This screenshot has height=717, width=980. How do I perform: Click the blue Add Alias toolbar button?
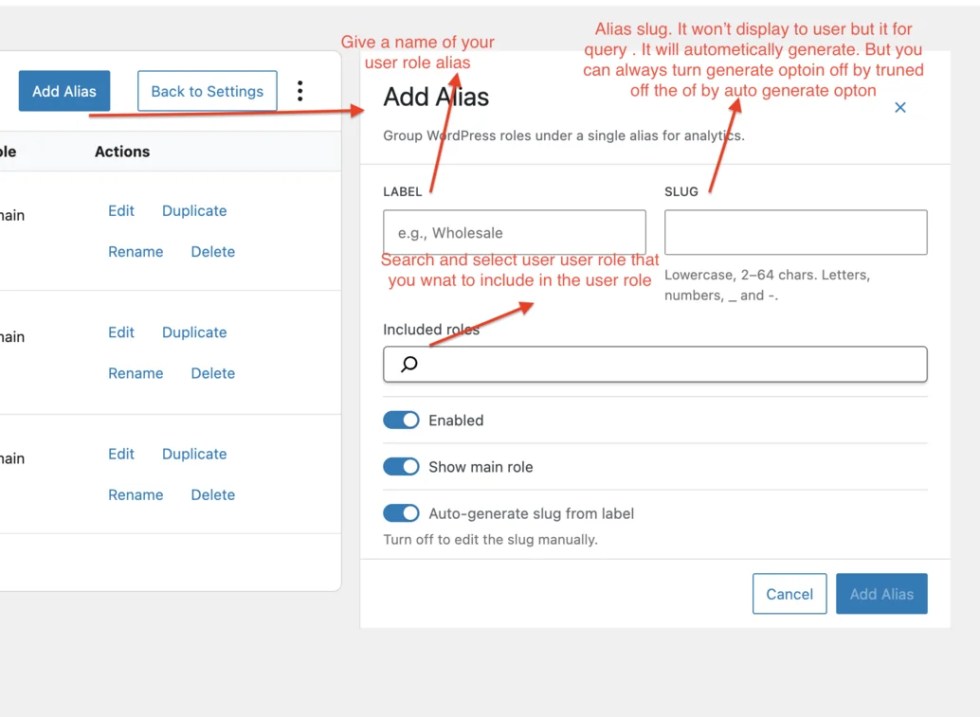coord(64,90)
